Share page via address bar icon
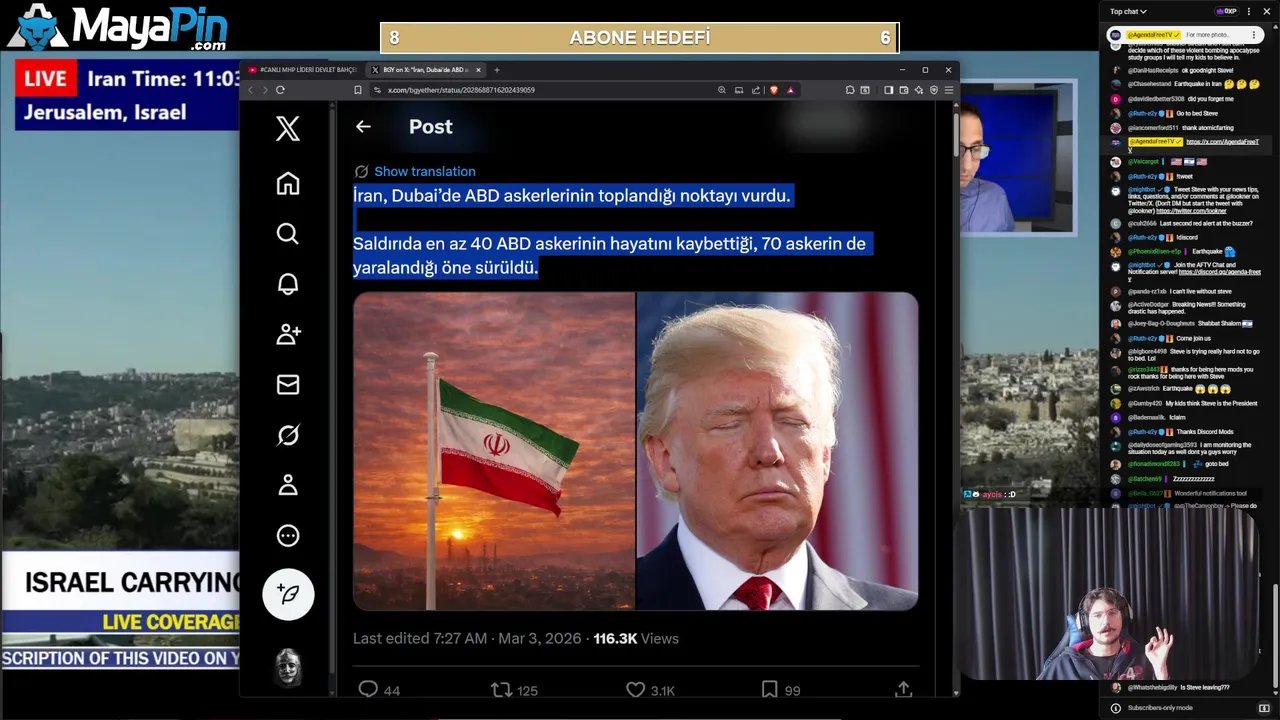Viewport: 1280px width, 720px height. [755, 90]
